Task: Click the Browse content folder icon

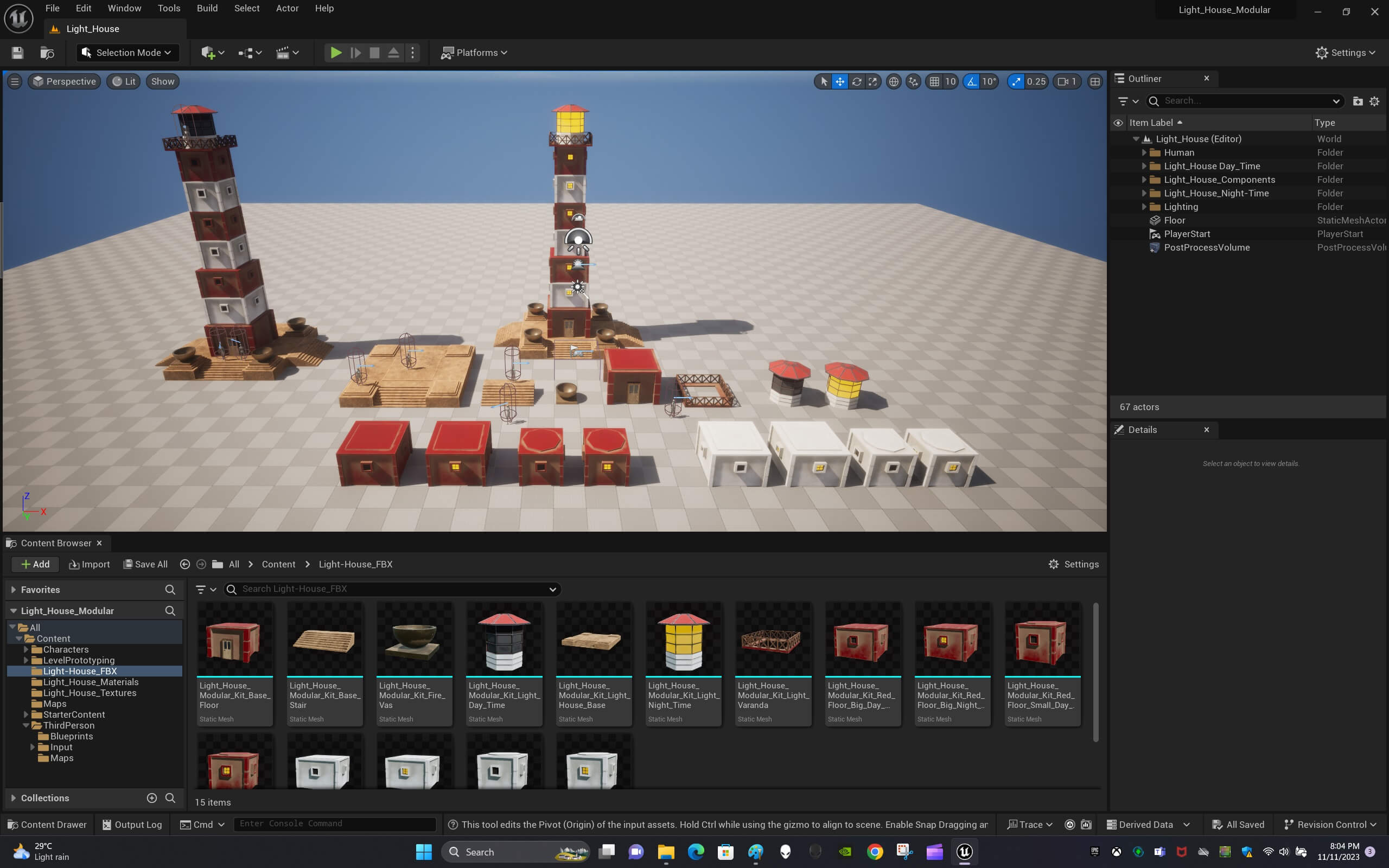Action: coord(47,53)
